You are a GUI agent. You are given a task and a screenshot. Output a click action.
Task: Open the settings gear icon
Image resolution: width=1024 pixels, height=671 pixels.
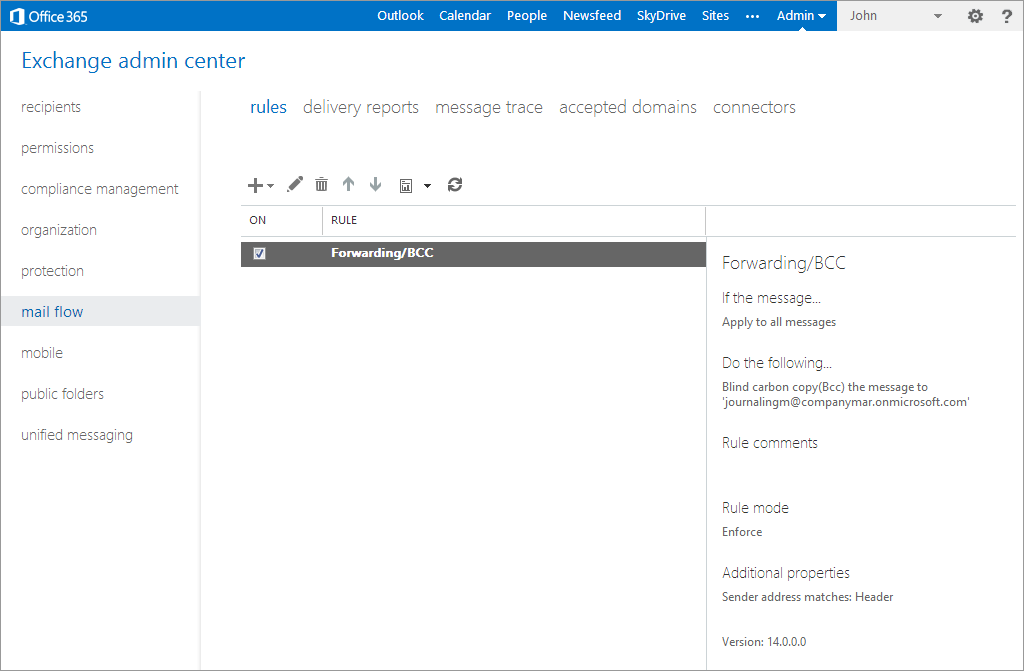pos(975,16)
